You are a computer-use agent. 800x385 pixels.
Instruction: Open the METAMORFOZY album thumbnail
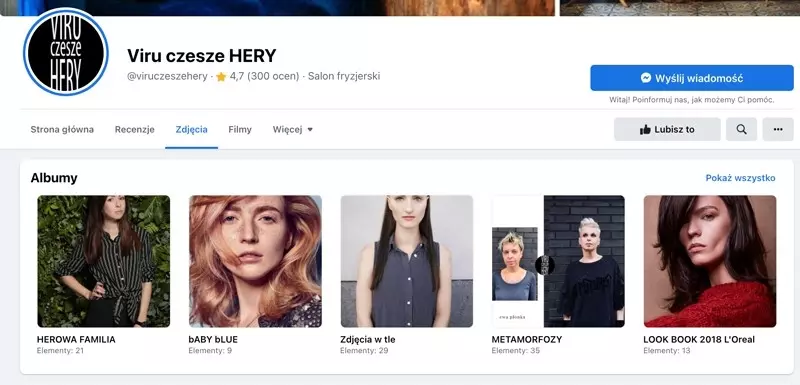558,261
